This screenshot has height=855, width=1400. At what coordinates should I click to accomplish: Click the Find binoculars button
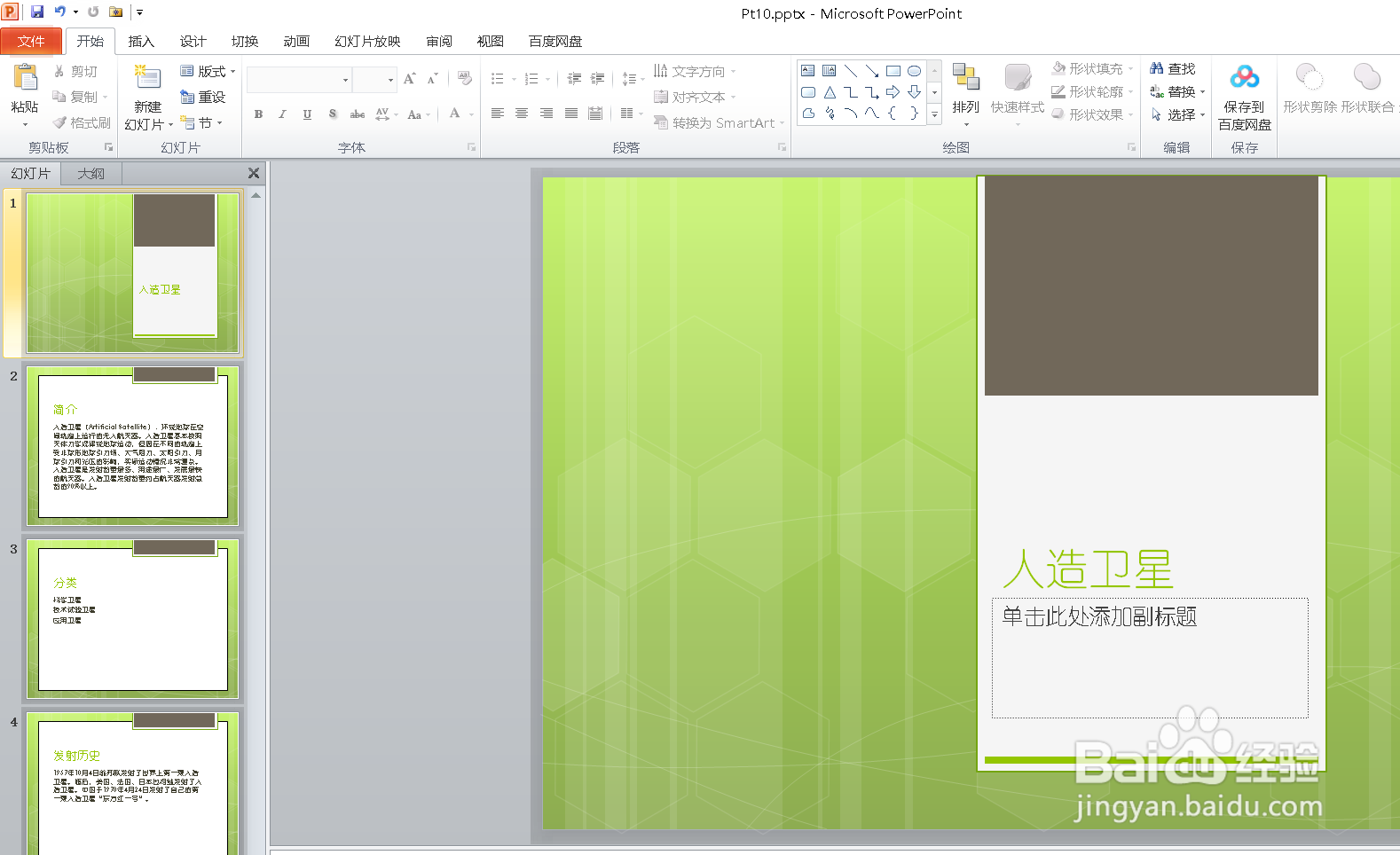(1172, 68)
